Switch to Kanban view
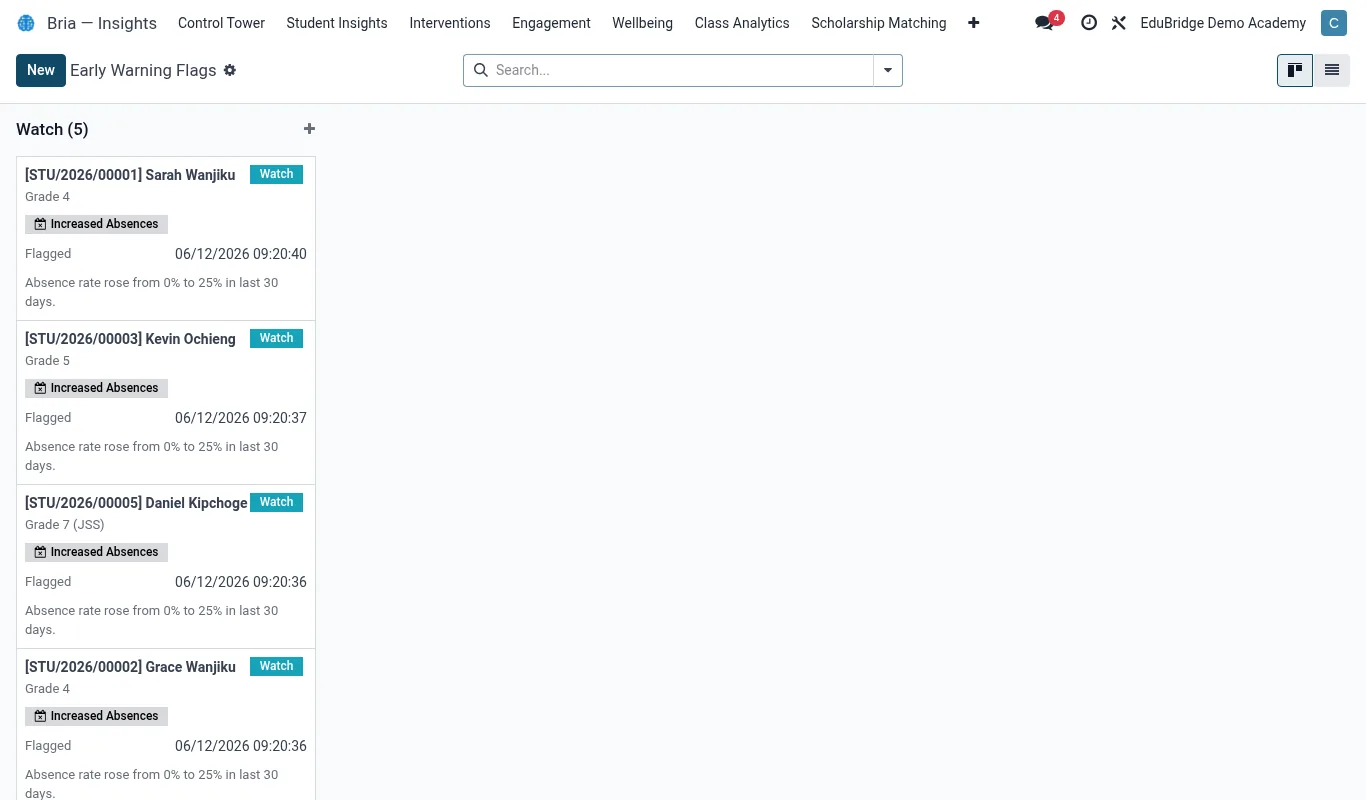Viewport: 1366px width, 800px height. click(x=1295, y=70)
